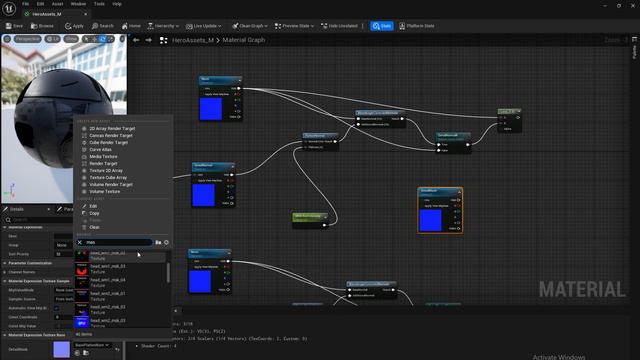Click the asset list vertical scrollbar

[x=168, y=273]
